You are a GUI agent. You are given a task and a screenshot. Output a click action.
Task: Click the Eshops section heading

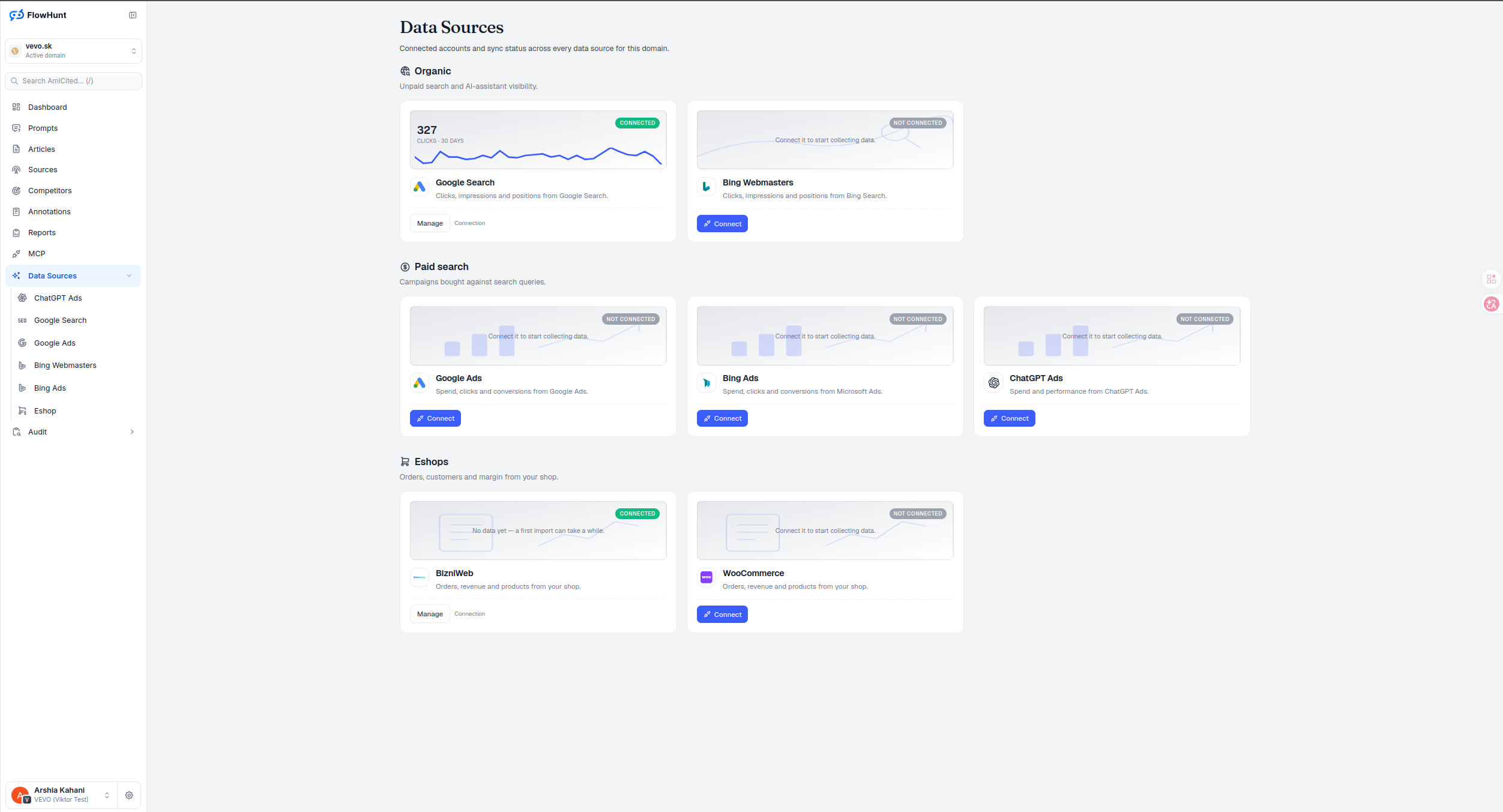coord(431,462)
